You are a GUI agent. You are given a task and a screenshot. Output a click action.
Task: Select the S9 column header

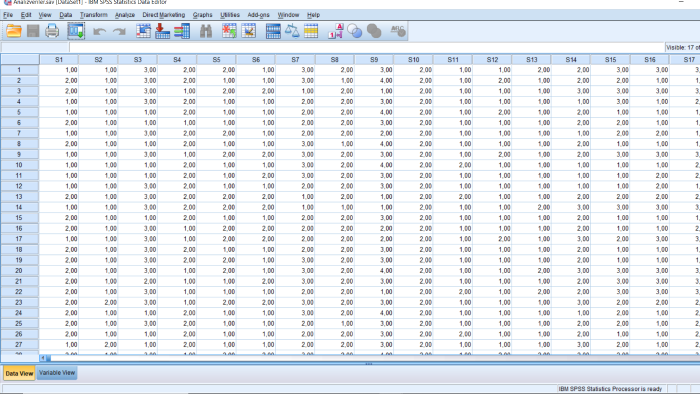click(374, 59)
